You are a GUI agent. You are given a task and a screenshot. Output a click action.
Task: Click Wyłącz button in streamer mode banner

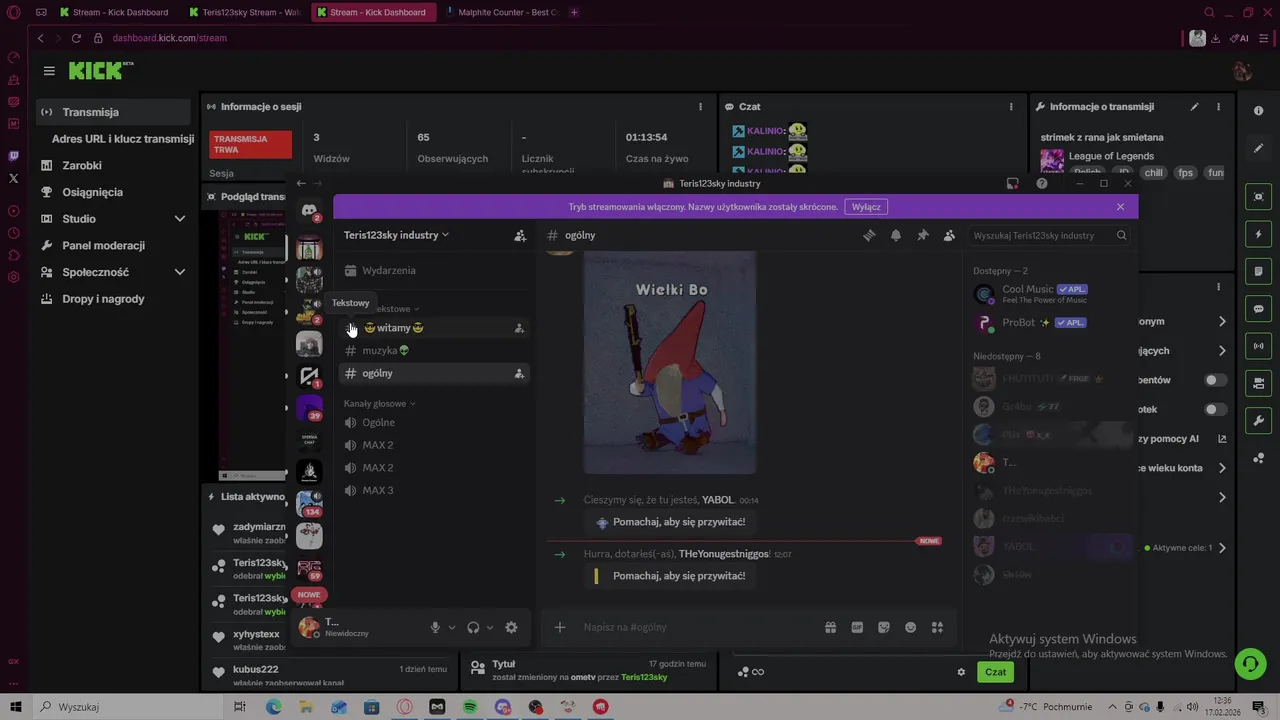pos(866,207)
